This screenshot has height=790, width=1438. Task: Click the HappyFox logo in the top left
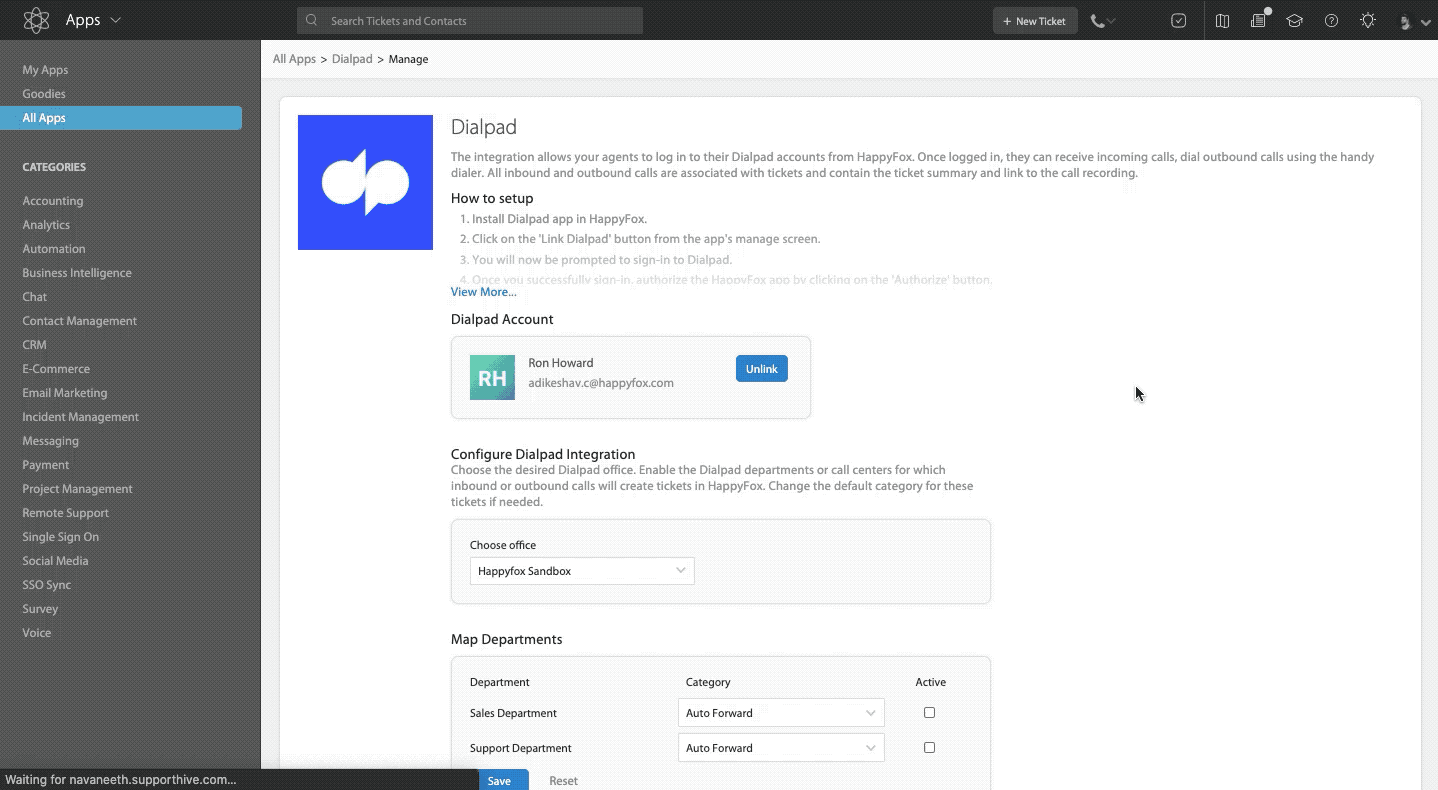pos(36,20)
